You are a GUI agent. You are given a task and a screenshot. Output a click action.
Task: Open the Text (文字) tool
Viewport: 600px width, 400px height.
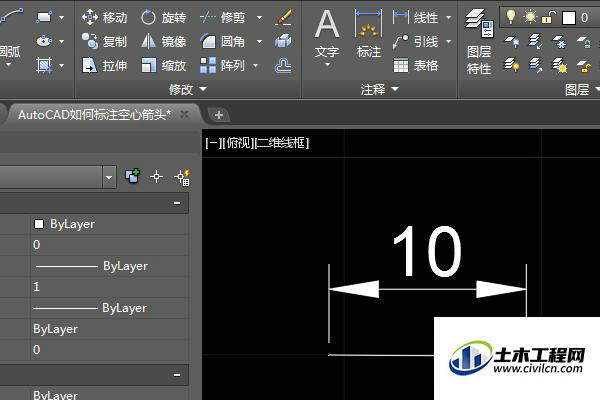(327, 34)
